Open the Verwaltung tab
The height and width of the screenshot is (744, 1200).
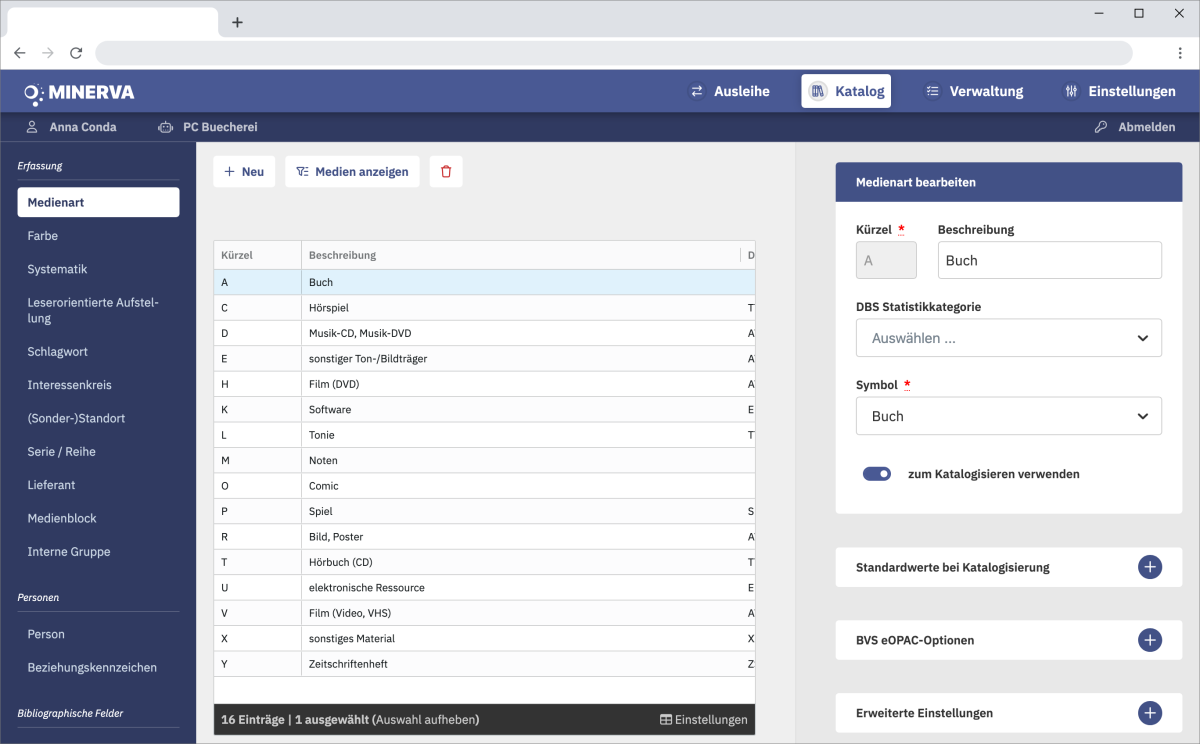[973, 91]
